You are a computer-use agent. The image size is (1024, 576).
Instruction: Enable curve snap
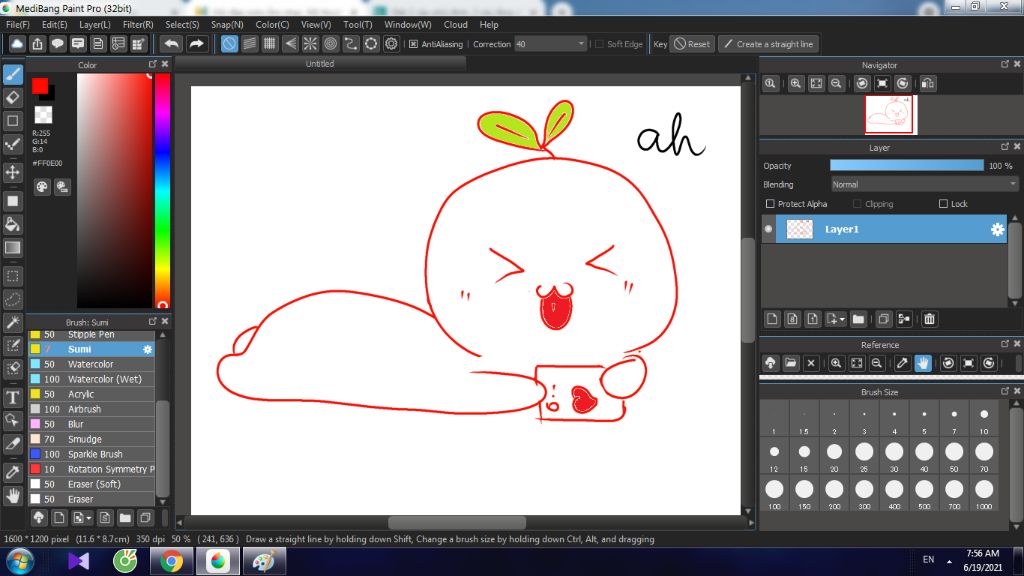coord(351,44)
